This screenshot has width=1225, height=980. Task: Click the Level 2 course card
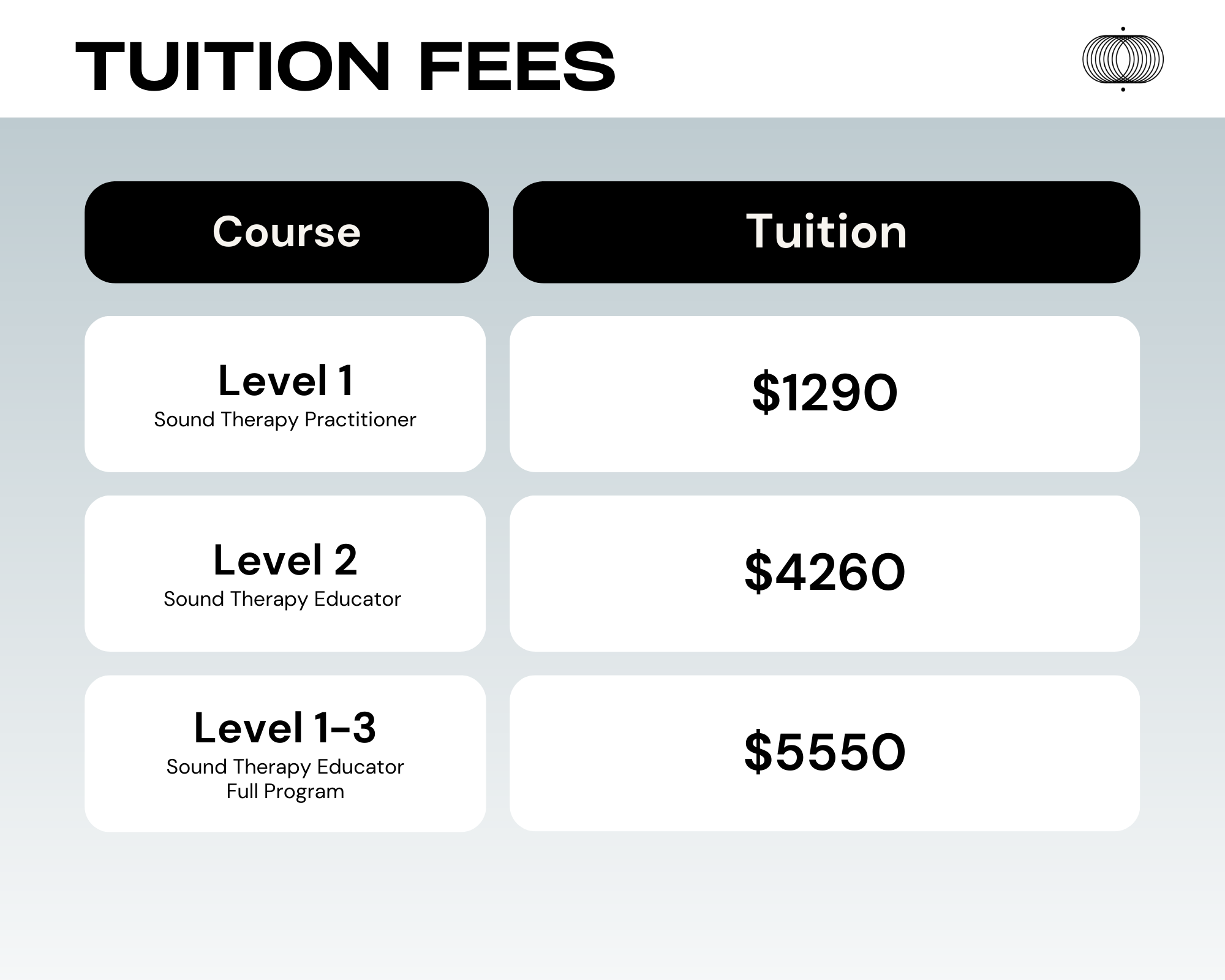(x=285, y=573)
